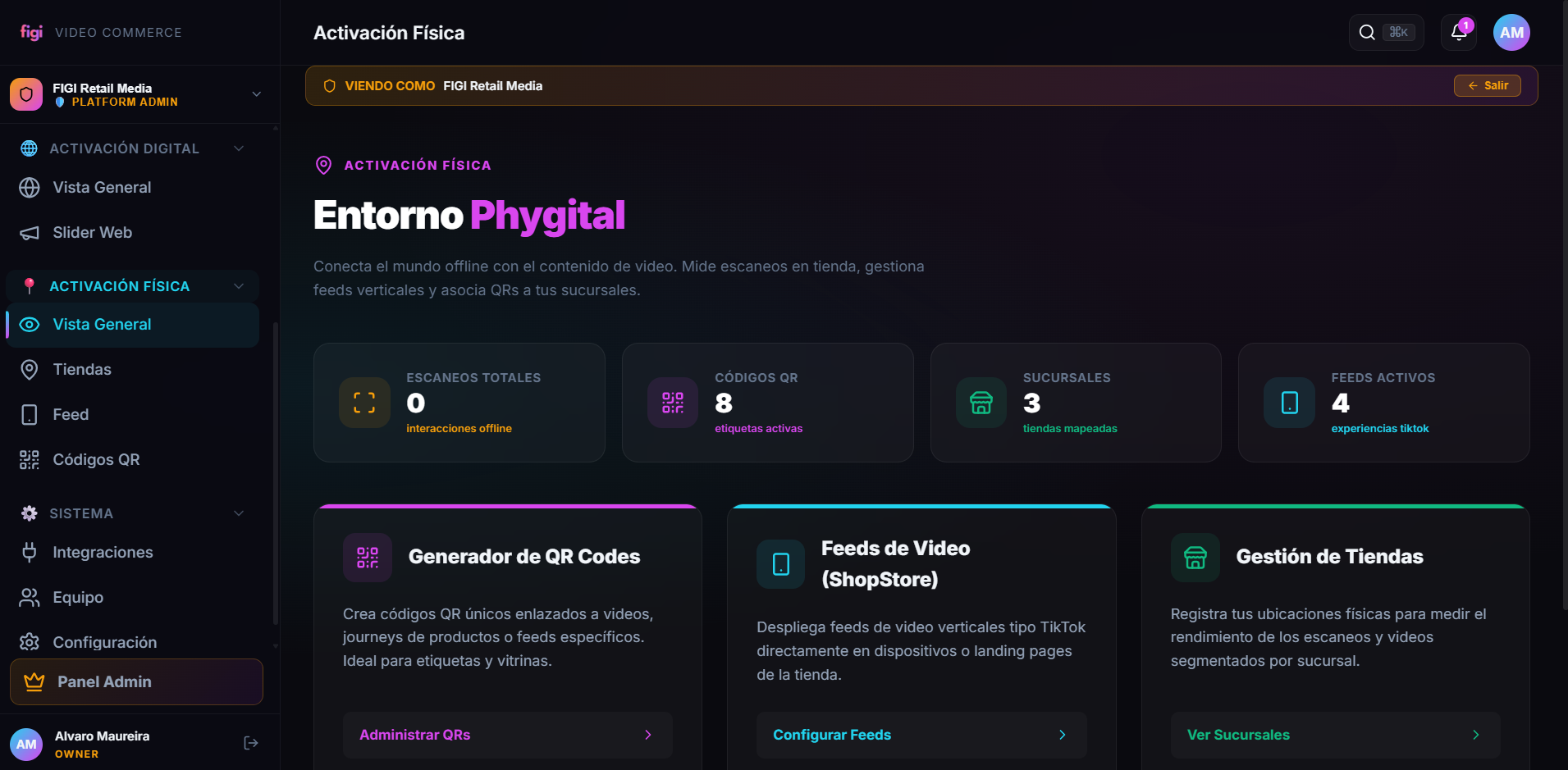Screen dimensions: 1568x770
Task: Click the logout icon beside Alvaro Maureira
Action: coord(251,743)
